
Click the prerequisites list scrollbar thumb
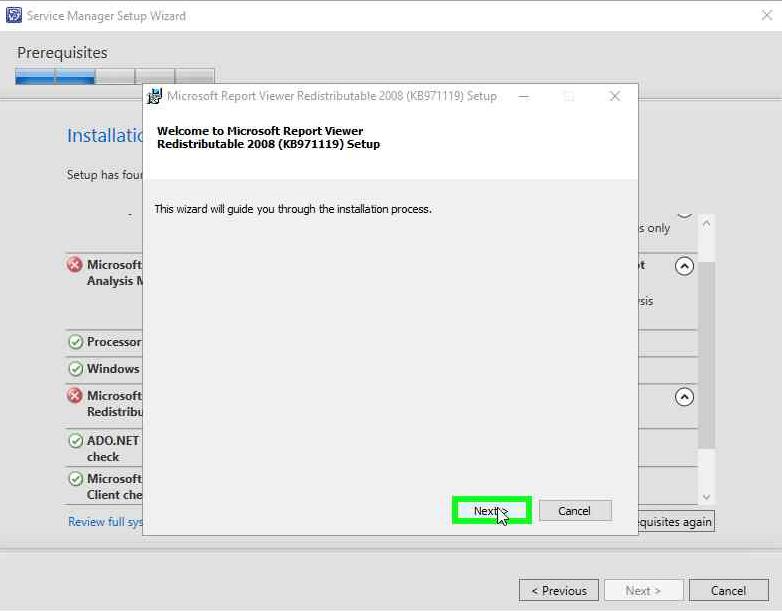[706, 354]
